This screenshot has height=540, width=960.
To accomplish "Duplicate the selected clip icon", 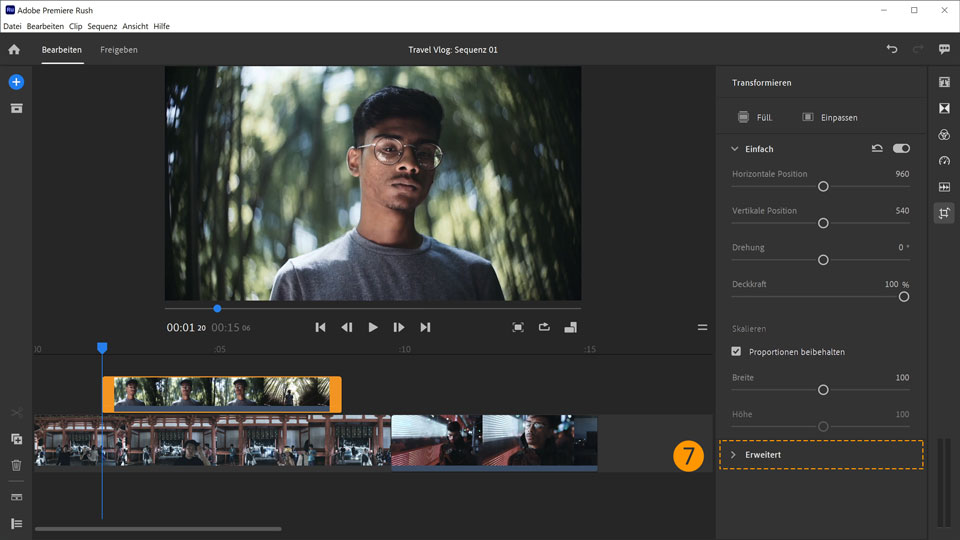I will coord(17,439).
